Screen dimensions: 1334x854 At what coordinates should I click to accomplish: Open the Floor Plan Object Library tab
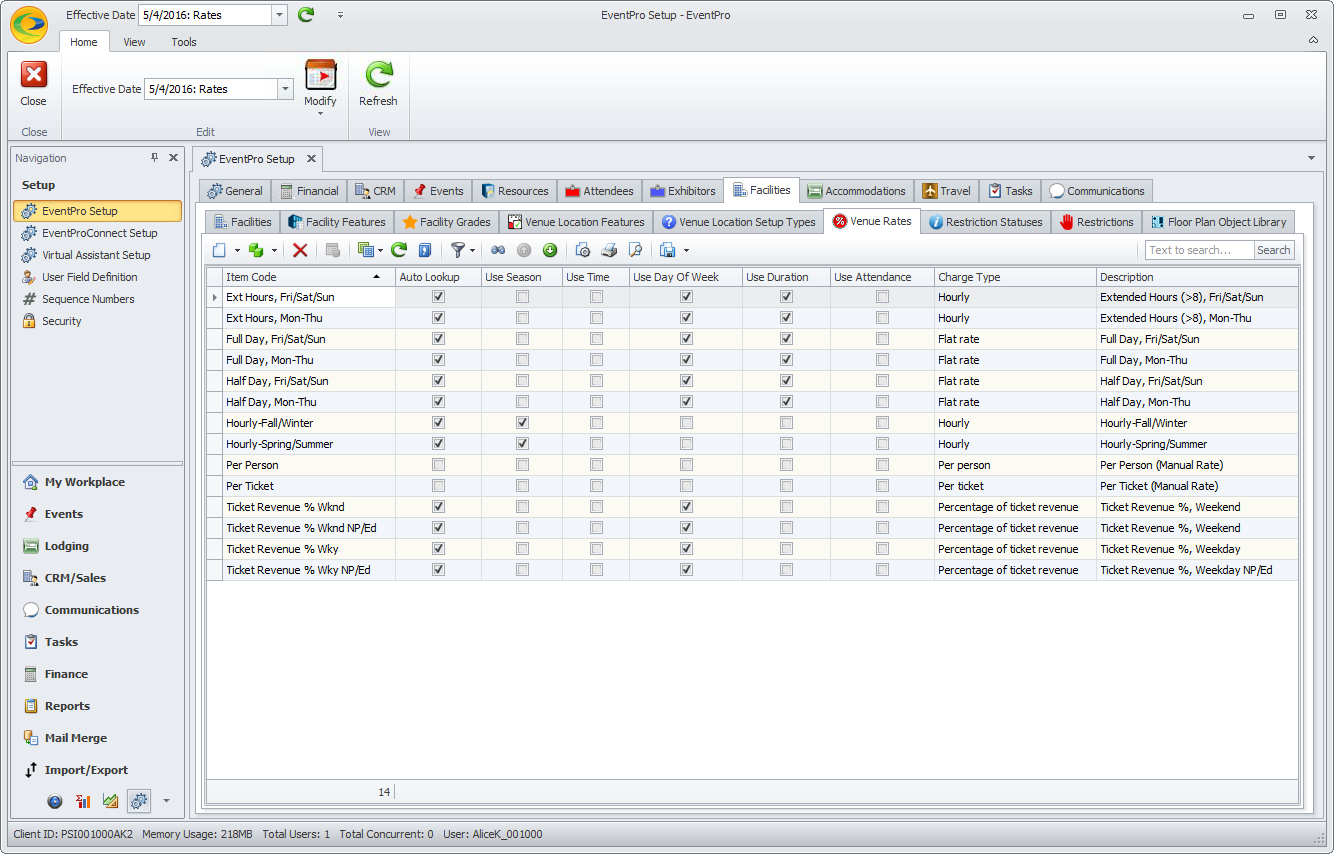(x=1218, y=222)
